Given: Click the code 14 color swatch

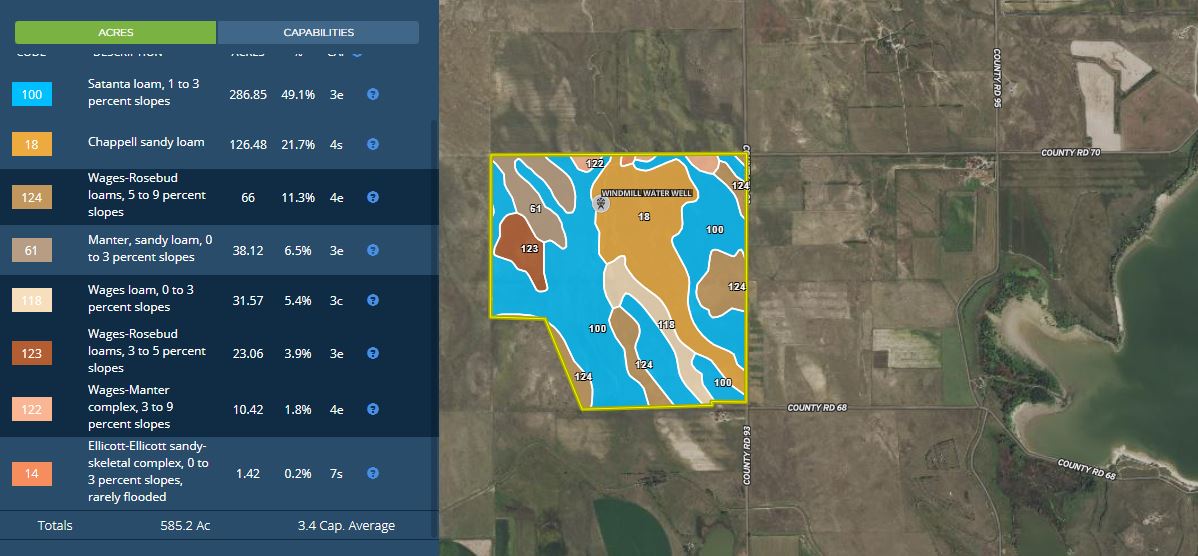Looking at the screenshot, I should [x=32, y=473].
